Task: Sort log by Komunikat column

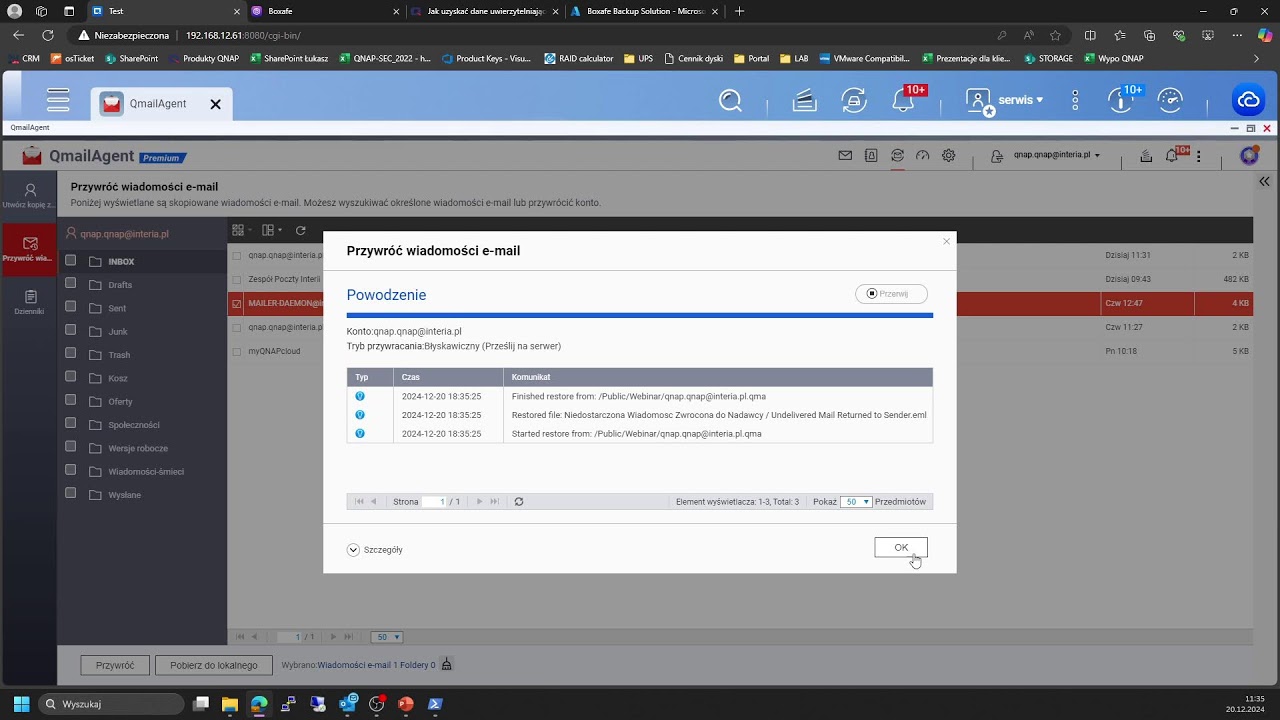Action: pyautogui.click(x=718, y=377)
